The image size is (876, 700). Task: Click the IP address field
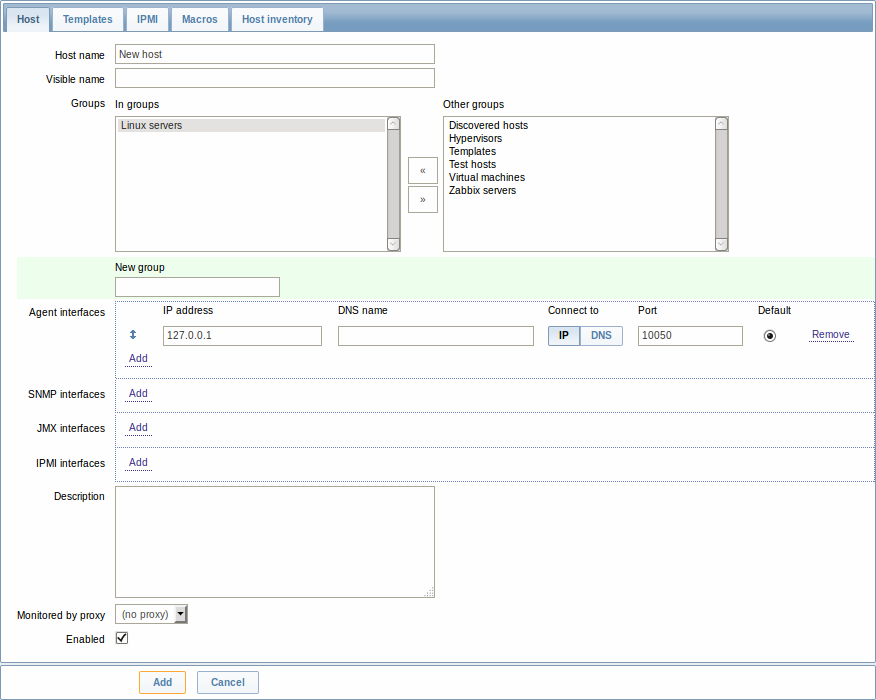[242, 336]
